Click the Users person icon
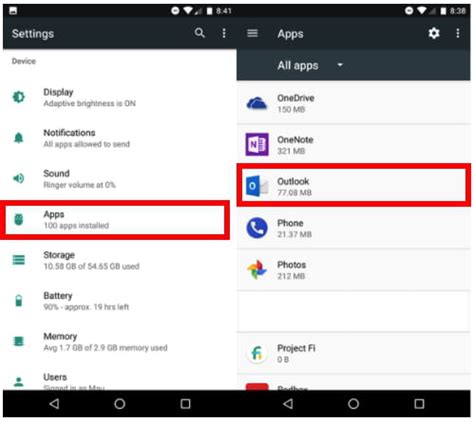Screen dimensions: 474x422 (19, 382)
